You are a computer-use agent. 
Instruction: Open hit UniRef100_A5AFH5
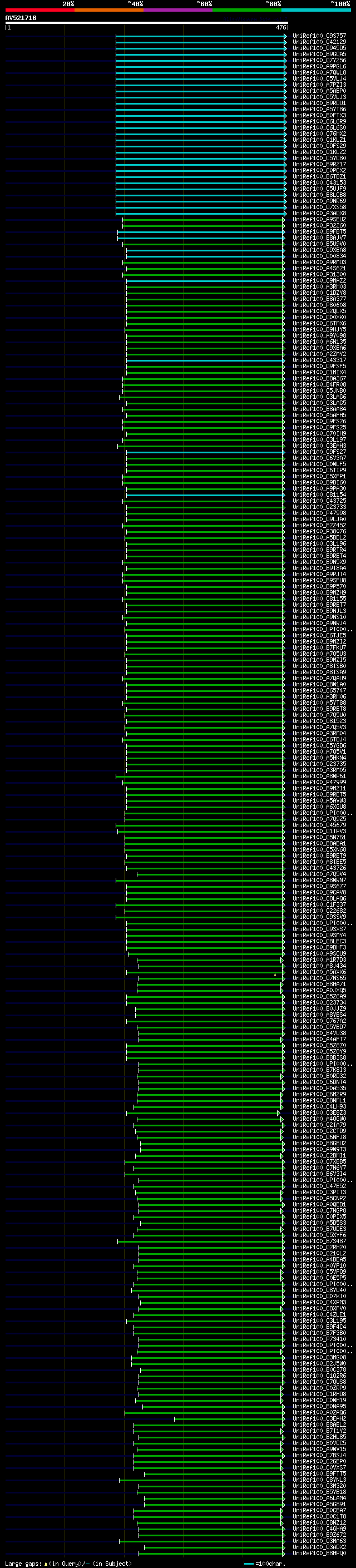point(319,415)
